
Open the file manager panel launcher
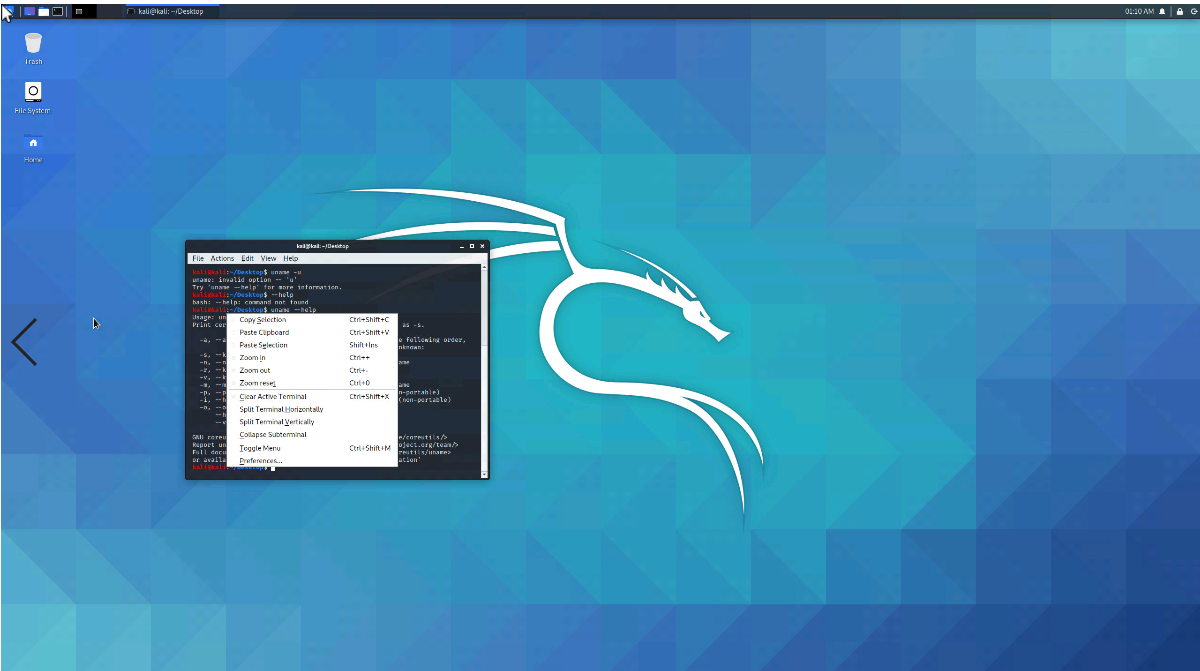click(x=44, y=11)
